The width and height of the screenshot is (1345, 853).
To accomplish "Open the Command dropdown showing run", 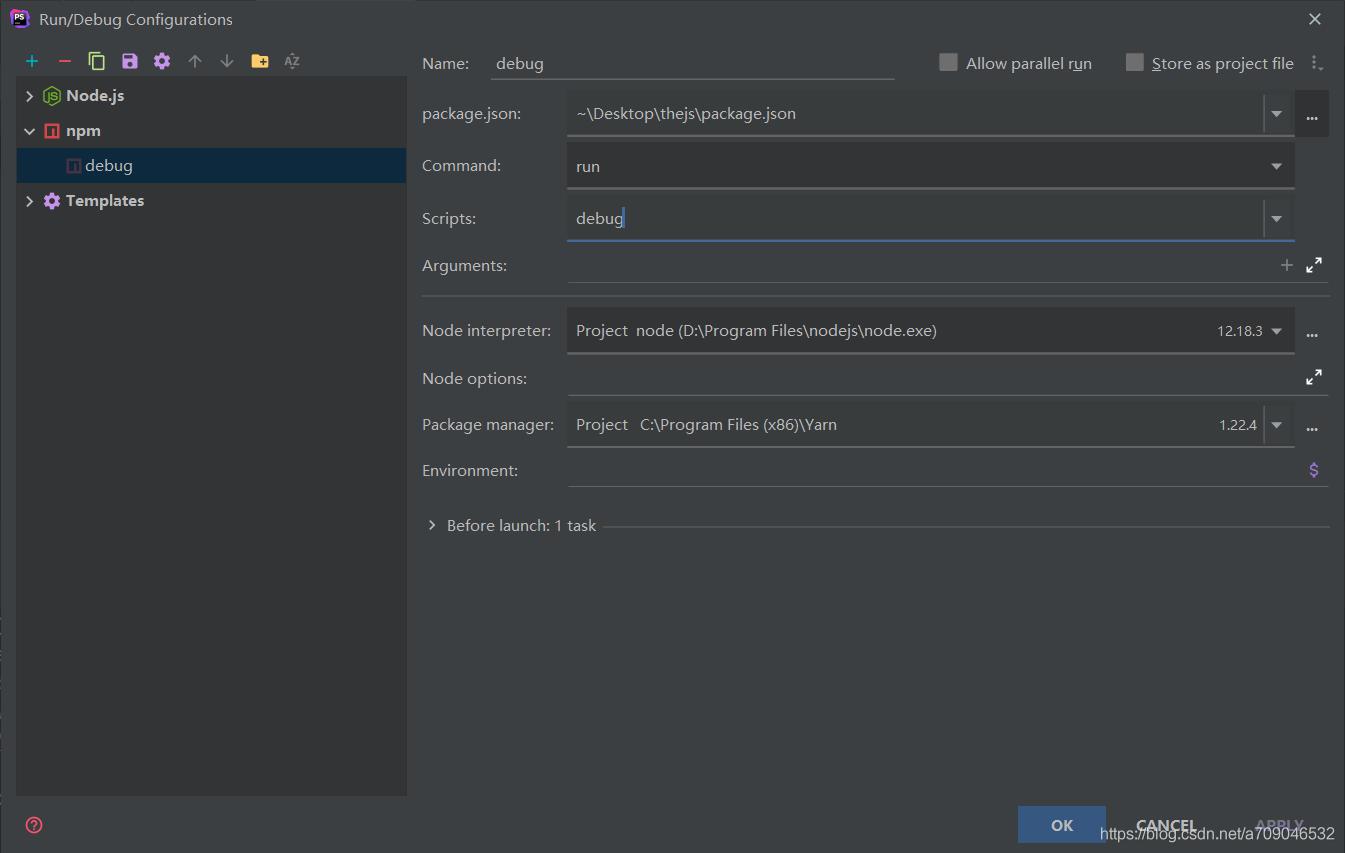I will click(x=1276, y=166).
